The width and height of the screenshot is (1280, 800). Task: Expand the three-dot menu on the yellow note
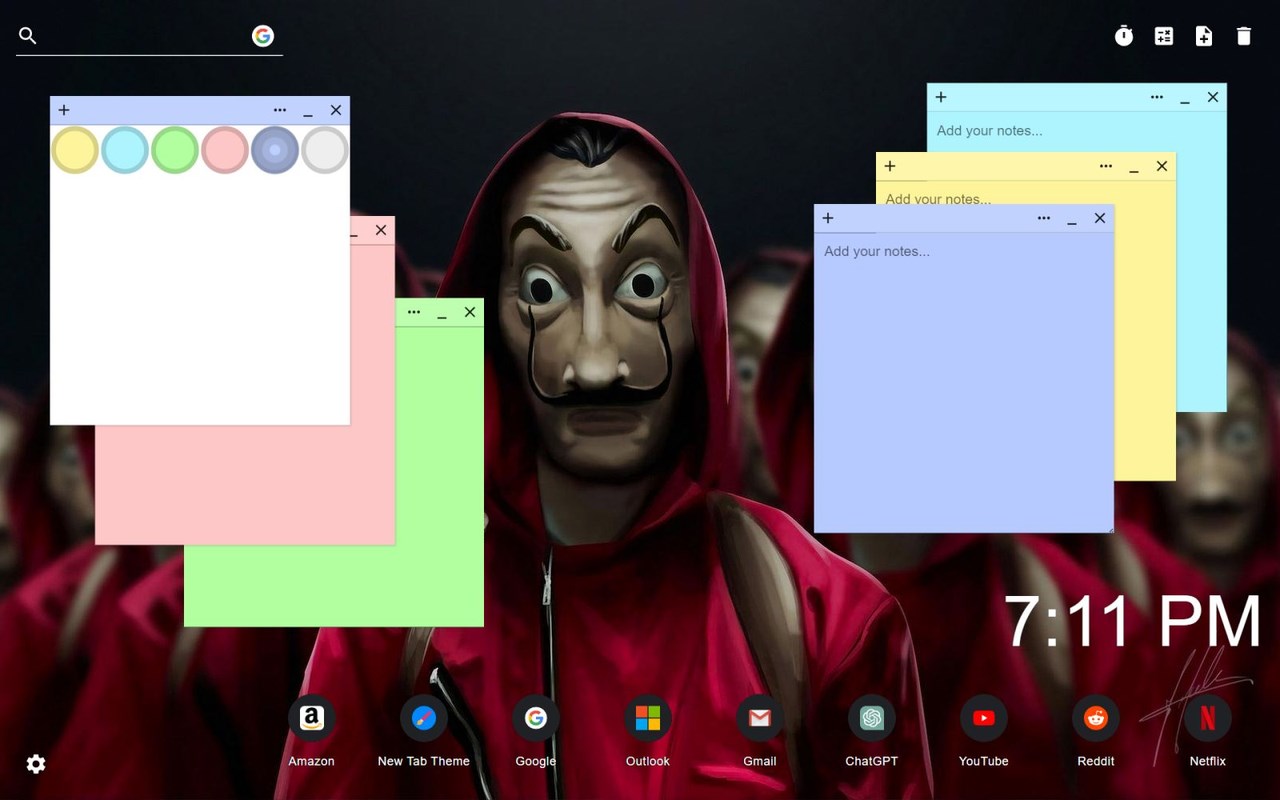(x=1106, y=166)
